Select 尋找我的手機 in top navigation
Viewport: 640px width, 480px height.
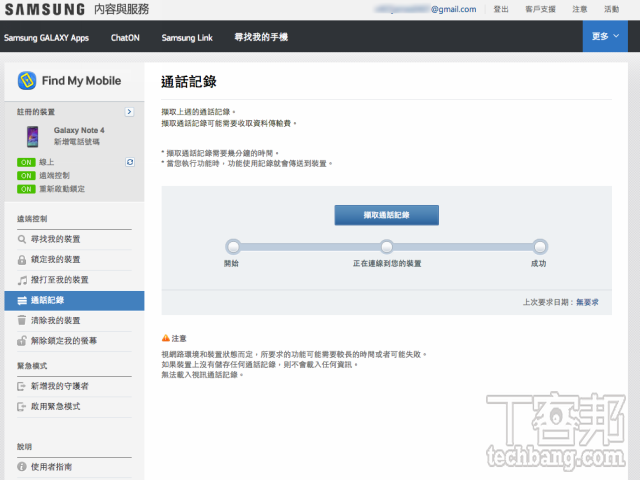click(261, 37)
